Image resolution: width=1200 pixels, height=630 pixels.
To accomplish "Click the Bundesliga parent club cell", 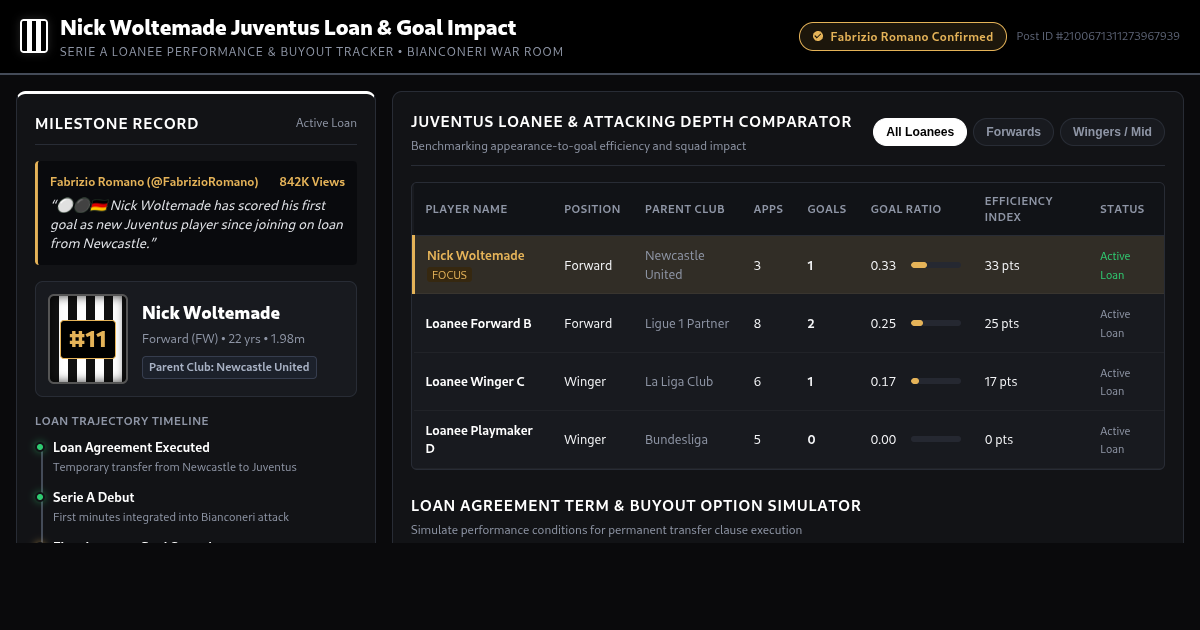I will (x=676, y=439).
